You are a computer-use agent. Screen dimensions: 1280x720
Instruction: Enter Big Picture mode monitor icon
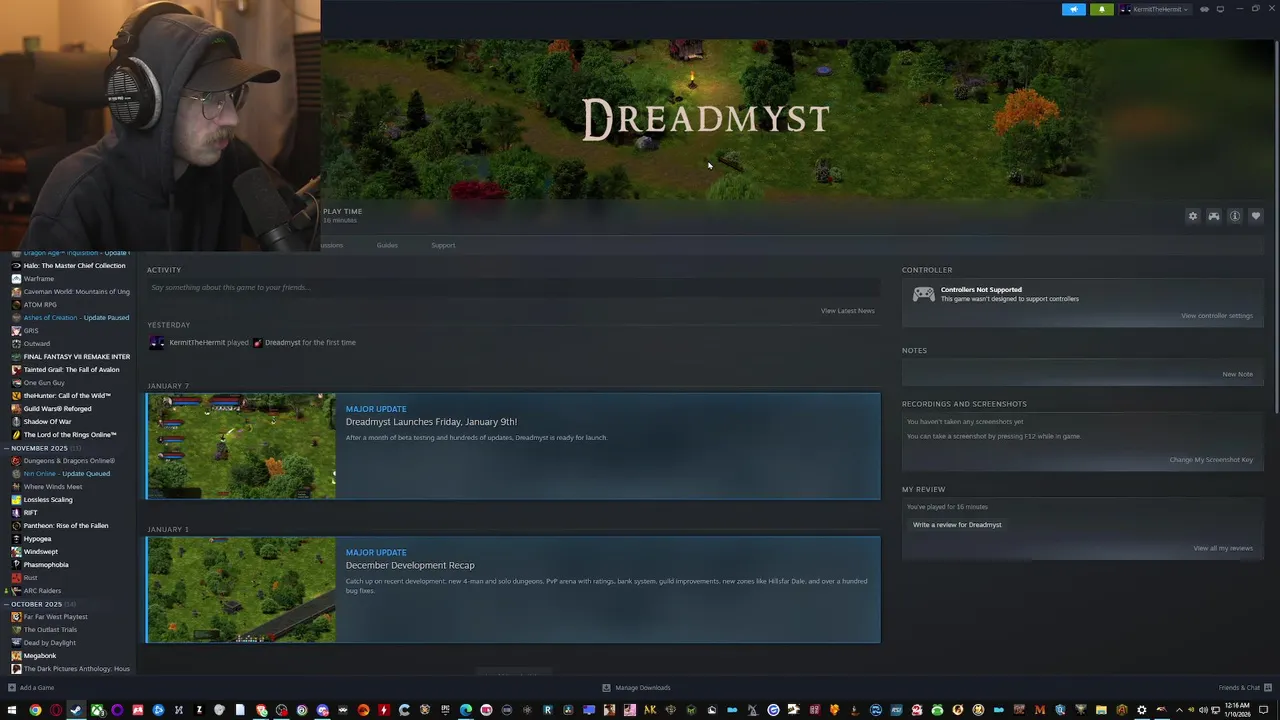click(1220, 9)
